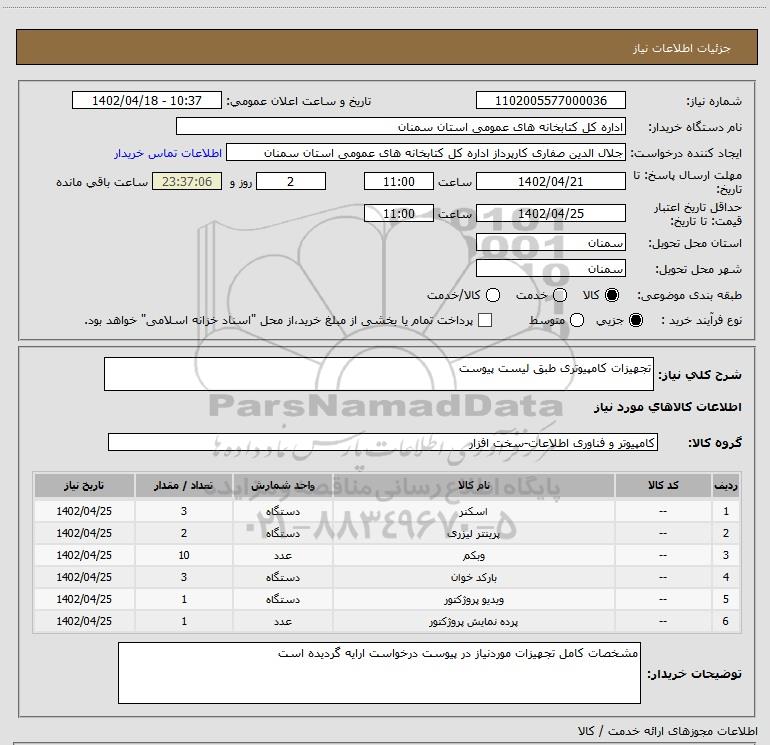
Task: Select the کالا radio button
Action: [612, 295]
